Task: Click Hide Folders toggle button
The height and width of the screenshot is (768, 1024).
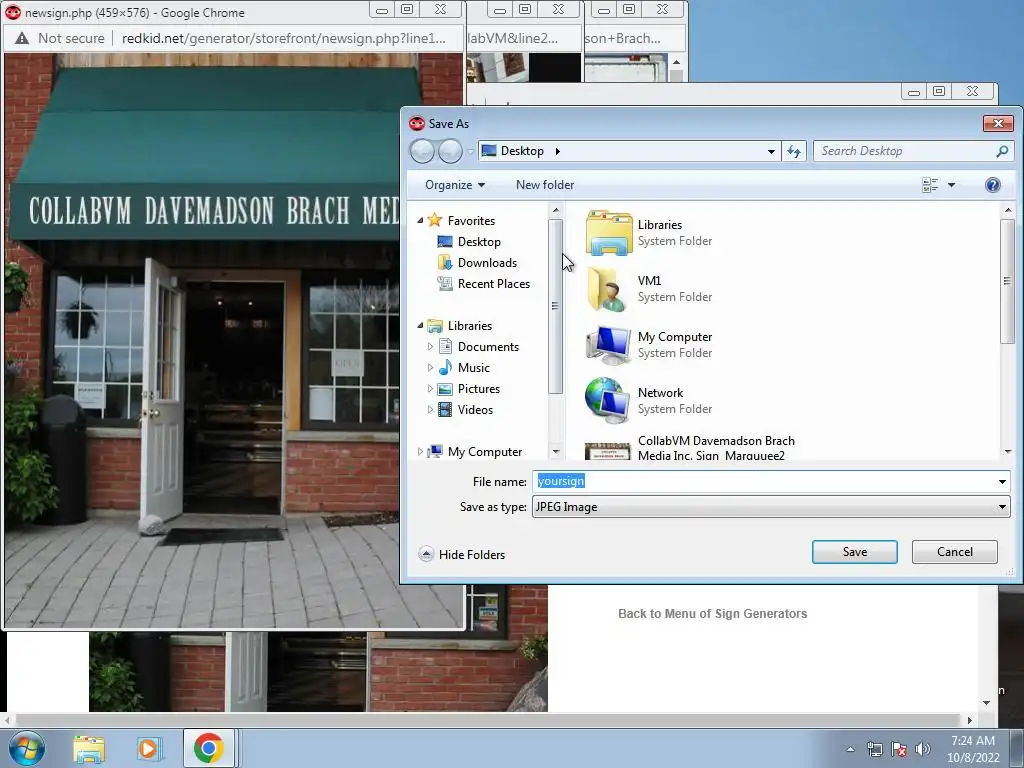Action: click(462, 554)
